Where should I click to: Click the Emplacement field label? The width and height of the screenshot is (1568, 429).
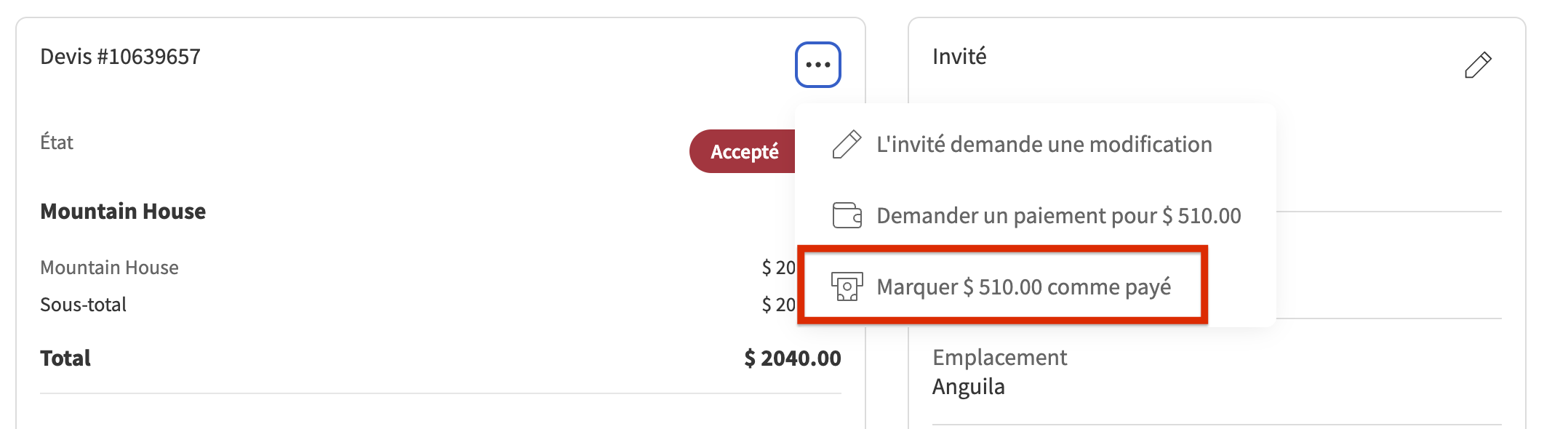coord(999,357)
